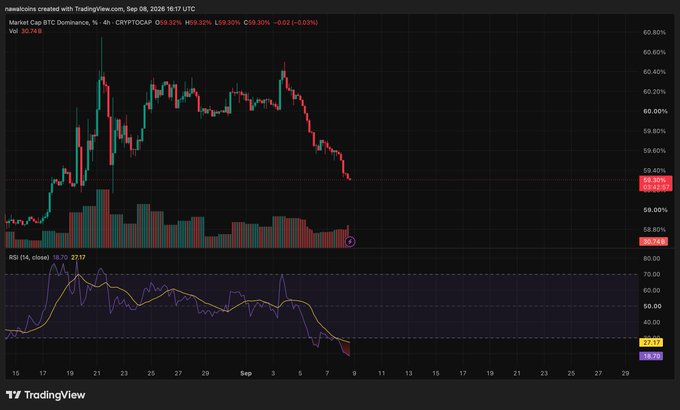680x410 pixels.
Task: Click the bold 59.00% price axis label
Action: pyautogui.click(x=655, y=210)
